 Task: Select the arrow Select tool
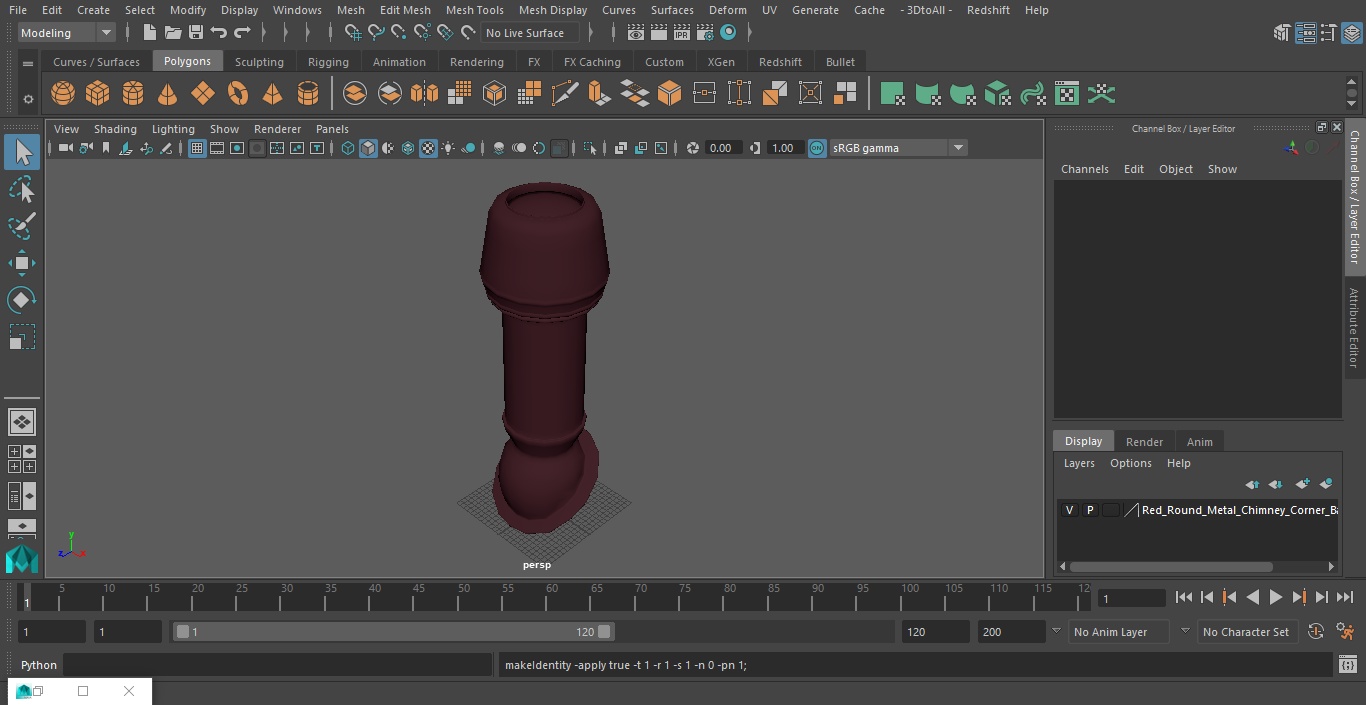(22, 152)
